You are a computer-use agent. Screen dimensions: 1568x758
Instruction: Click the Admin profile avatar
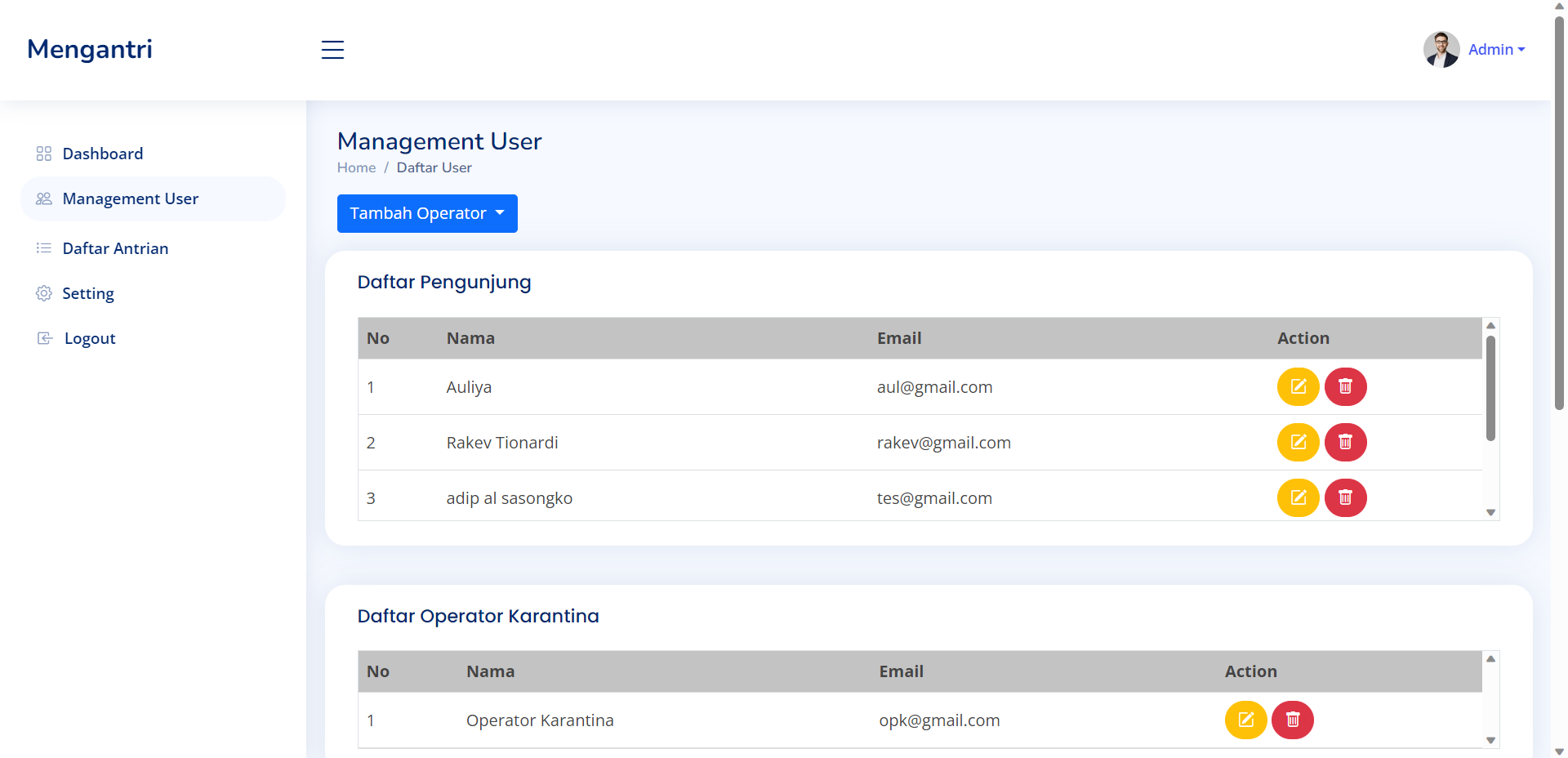tap(1441, 50)
